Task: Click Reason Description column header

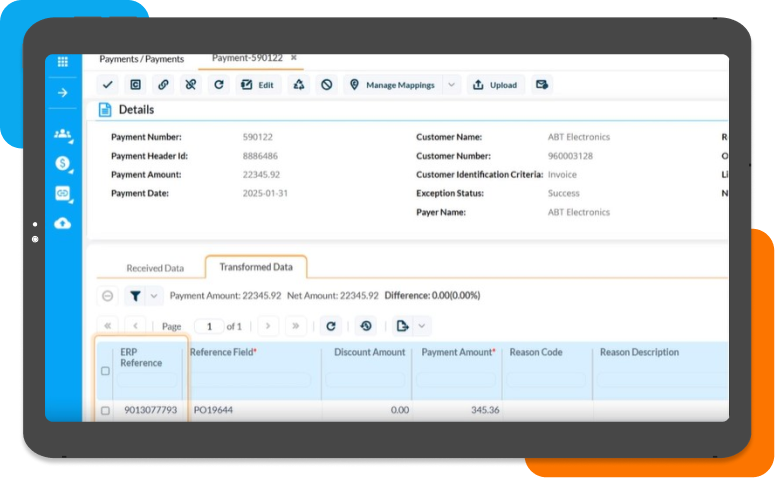Action: click(639, 352)
